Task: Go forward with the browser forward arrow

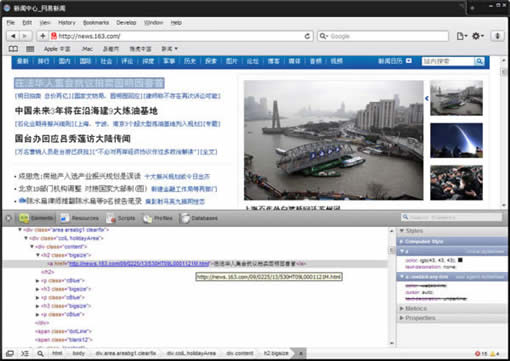Action: 25,36
